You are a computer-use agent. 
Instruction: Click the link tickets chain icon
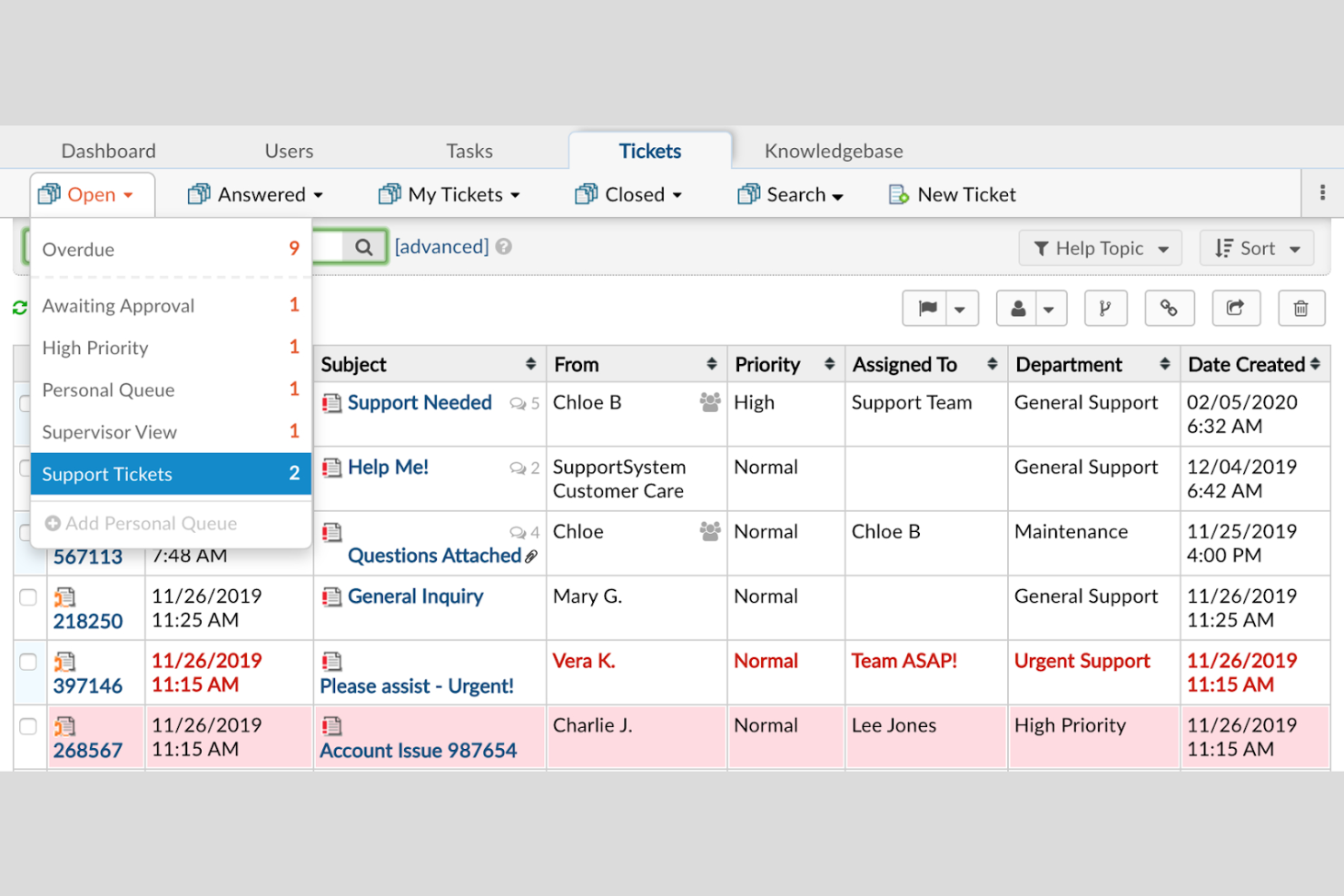1169,308
